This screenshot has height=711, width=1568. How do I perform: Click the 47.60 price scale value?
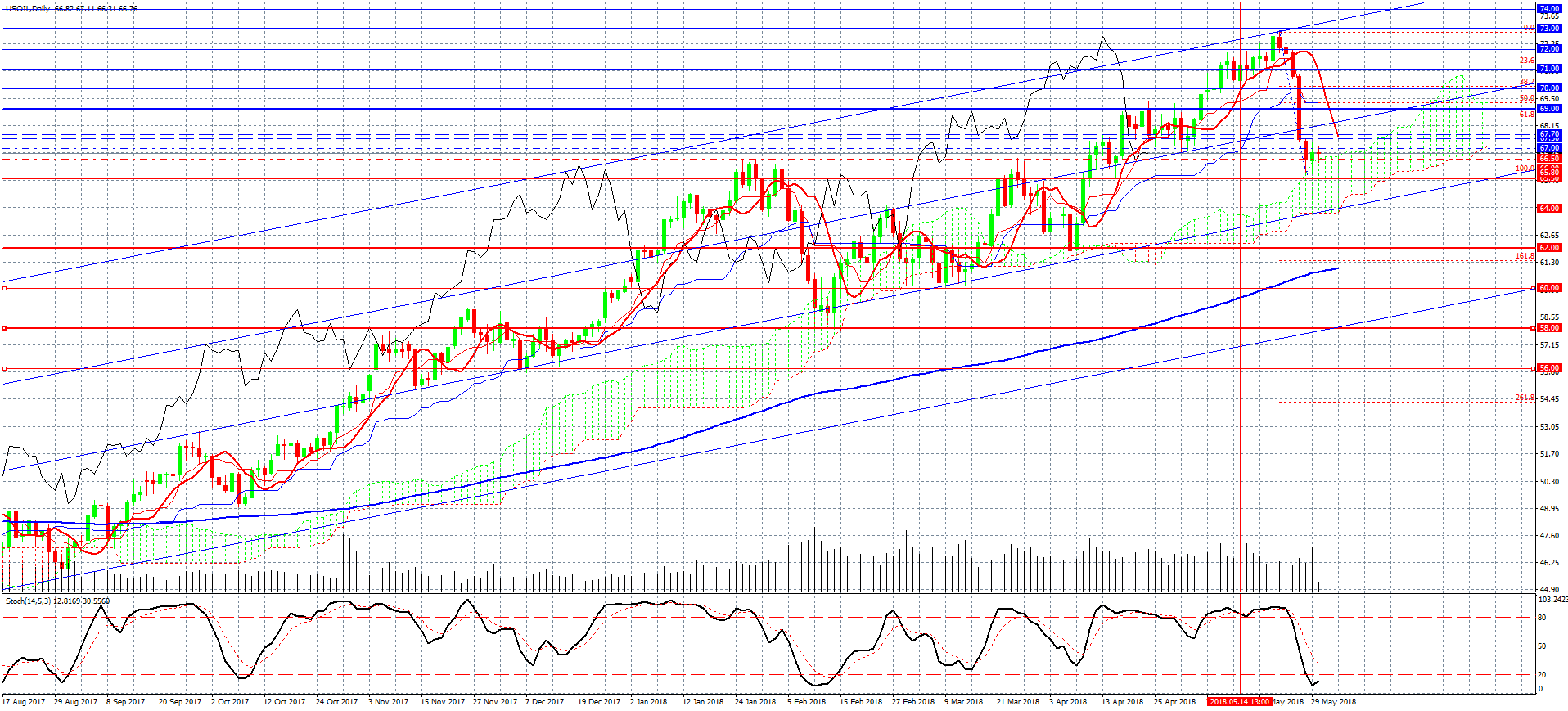tap(1549, 536)
